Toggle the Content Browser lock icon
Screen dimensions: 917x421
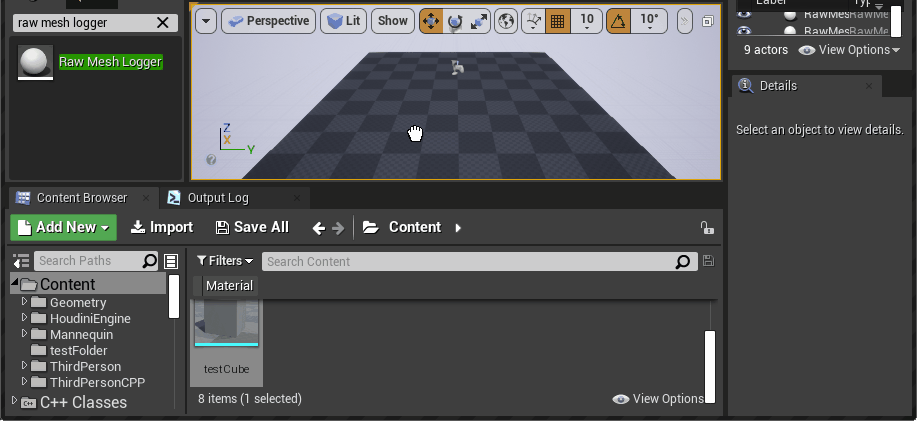[707, 227]
